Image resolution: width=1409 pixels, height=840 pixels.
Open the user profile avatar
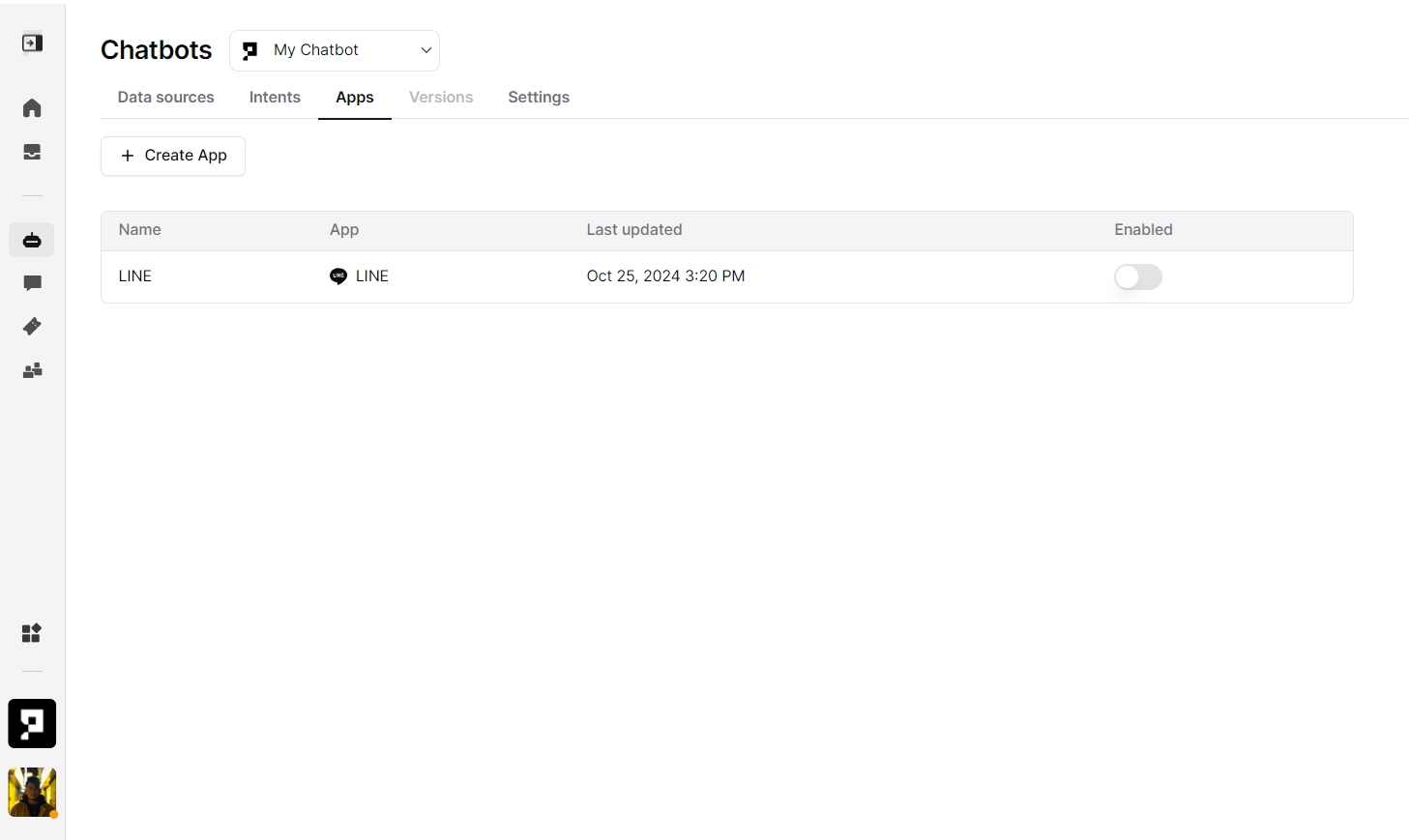coord(32,793)
